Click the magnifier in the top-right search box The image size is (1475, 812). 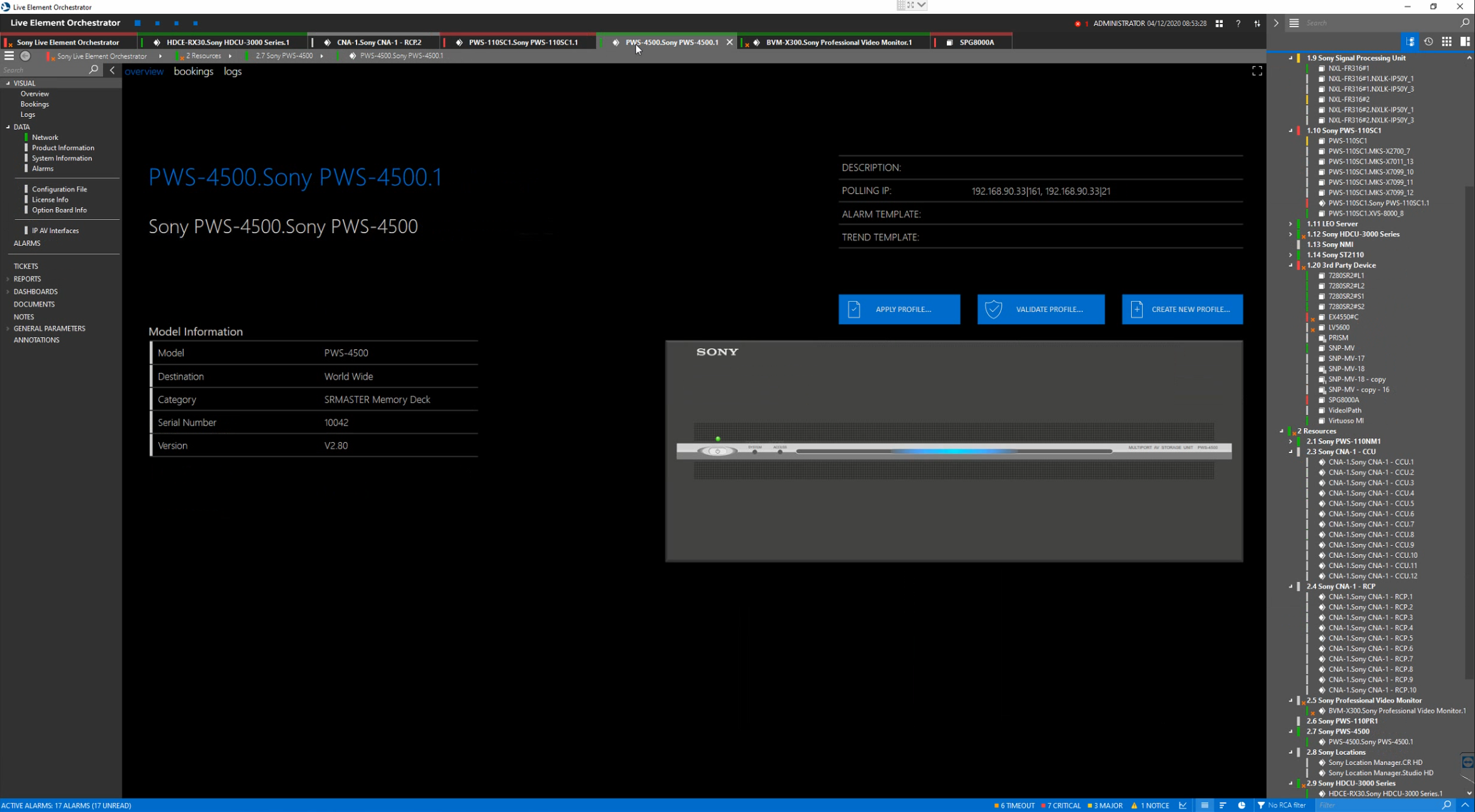(x=1464, y=23)
